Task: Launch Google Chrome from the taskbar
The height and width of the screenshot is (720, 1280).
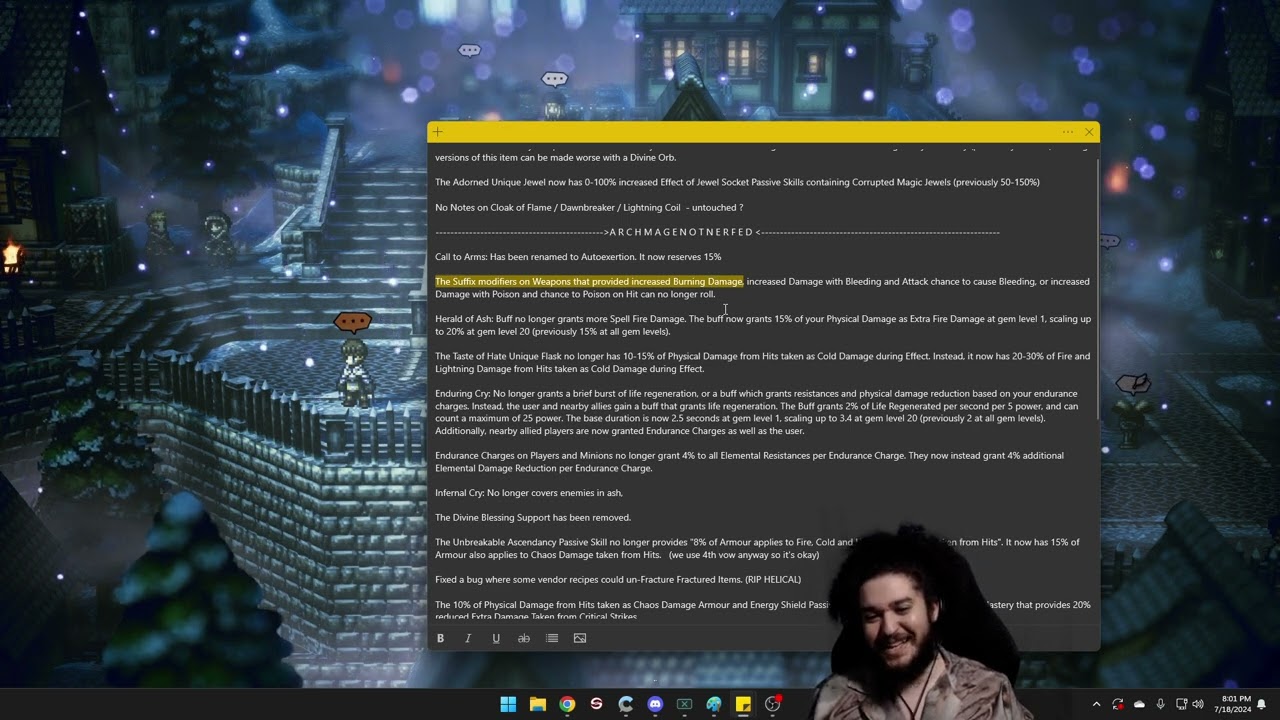Action: [x=567, y=704]
